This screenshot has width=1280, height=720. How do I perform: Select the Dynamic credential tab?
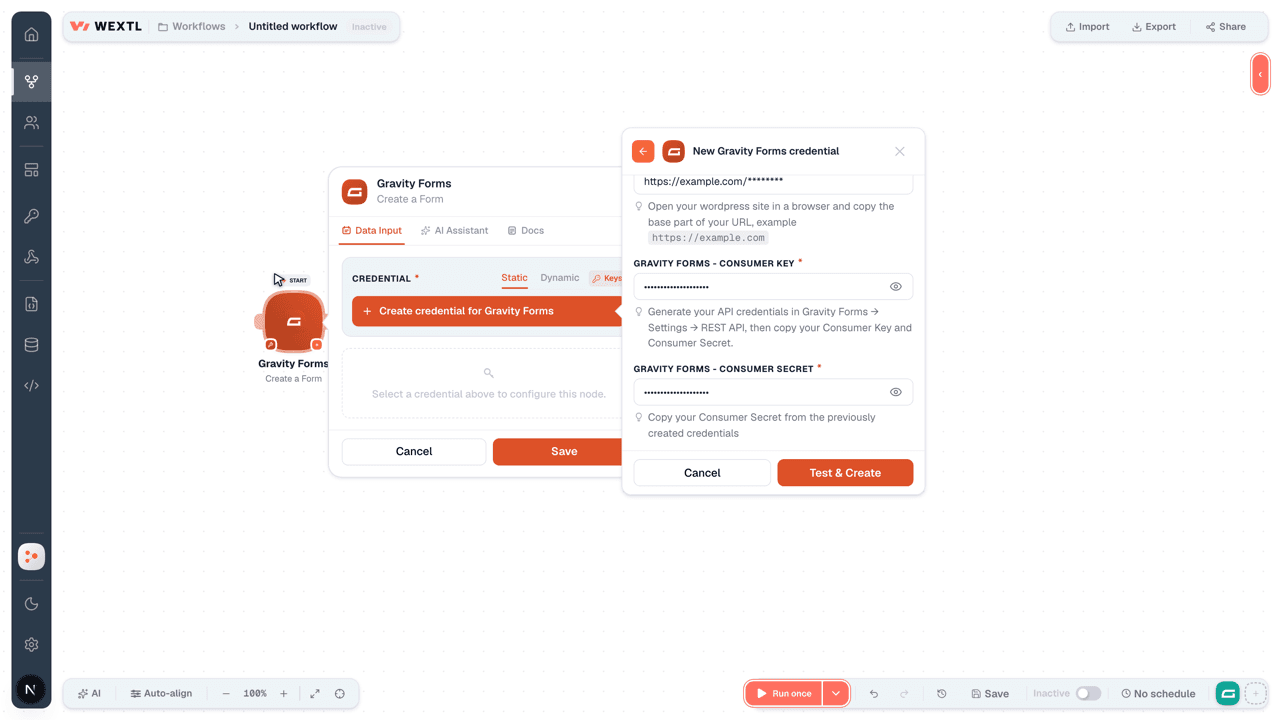click(x=559, y=278)
